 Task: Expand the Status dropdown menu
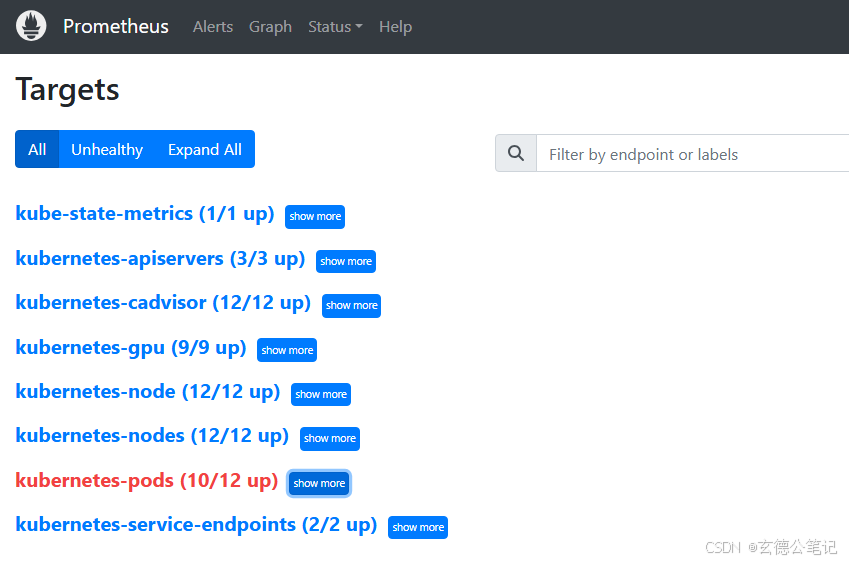click(x=335, y=27)
